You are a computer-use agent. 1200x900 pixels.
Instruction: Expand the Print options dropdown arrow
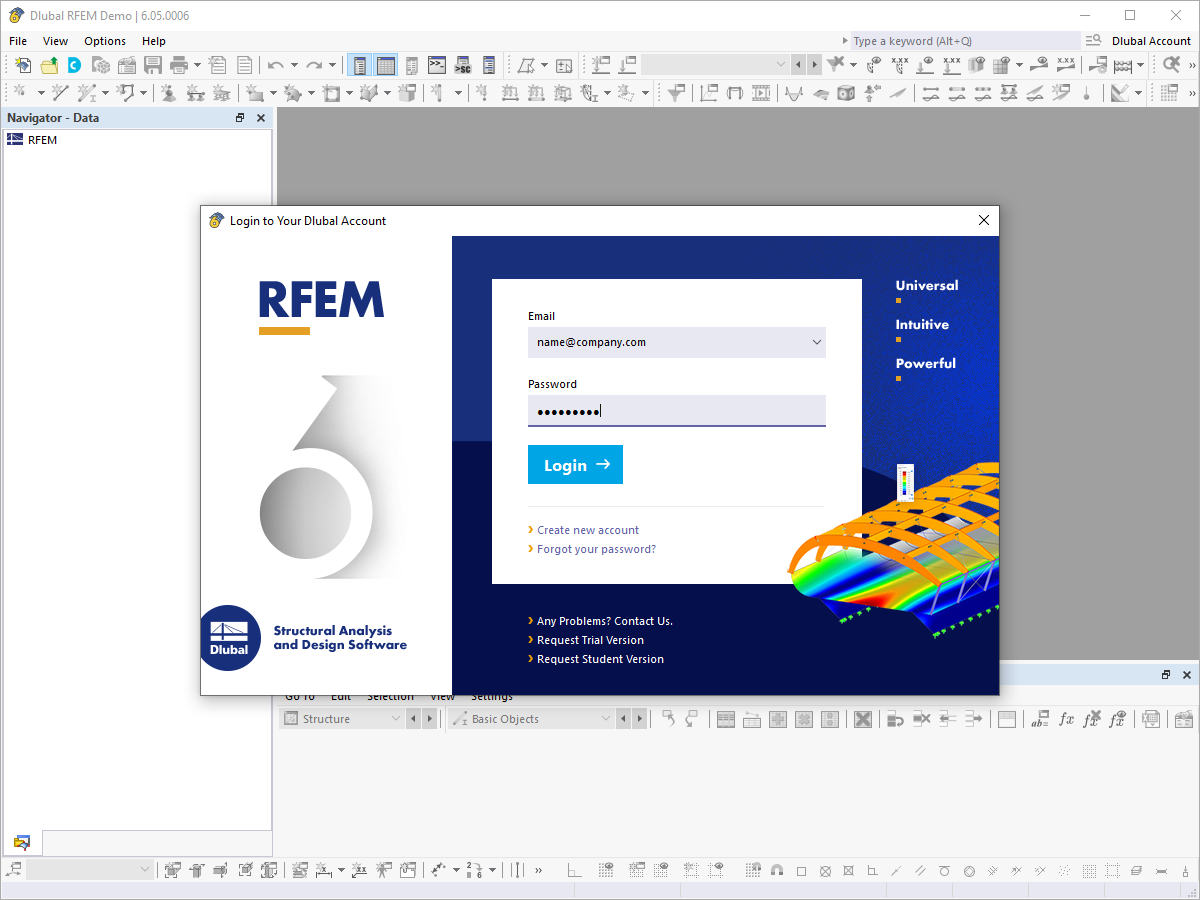tap(197, 65)
